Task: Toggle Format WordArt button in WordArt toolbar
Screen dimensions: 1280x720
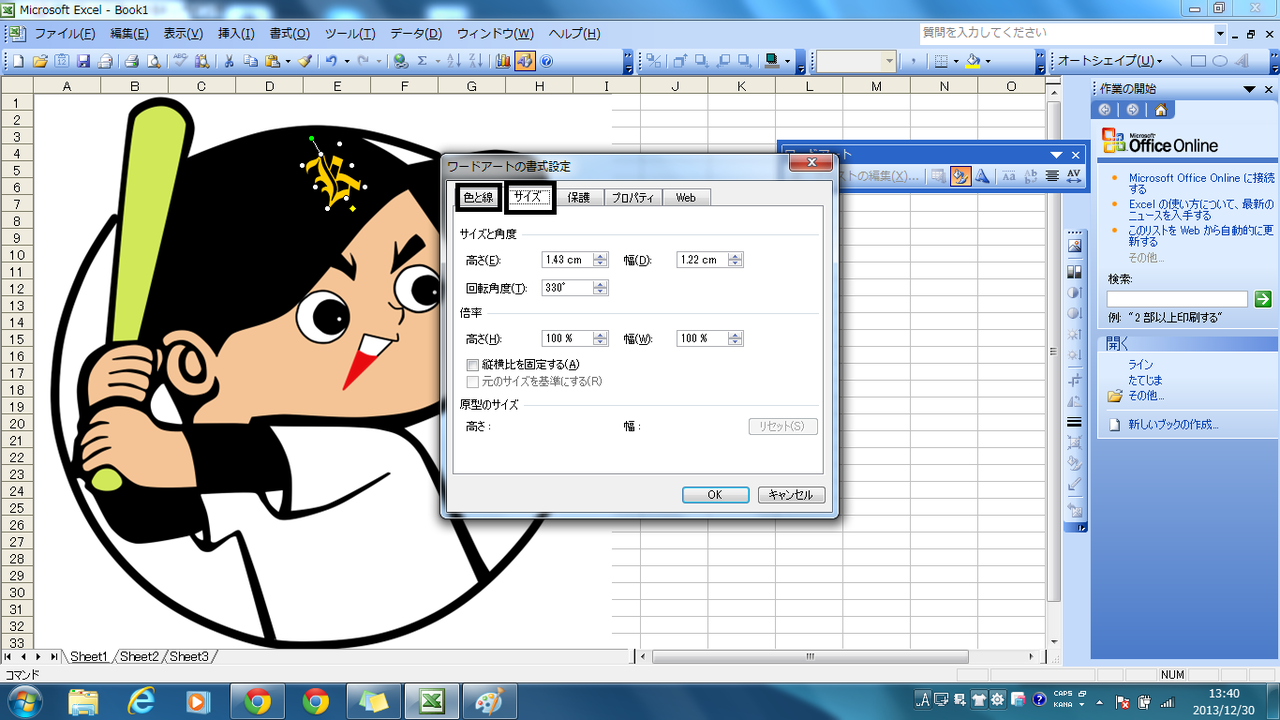Action: [960, 176]
